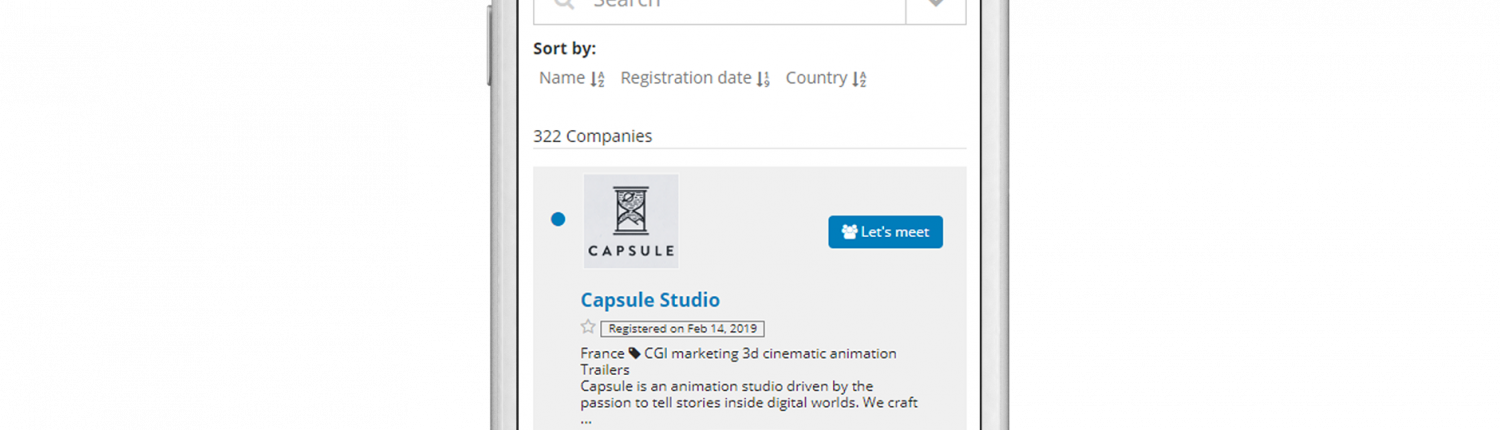Click the 'Sort by:' label

(x=564, y=49)
